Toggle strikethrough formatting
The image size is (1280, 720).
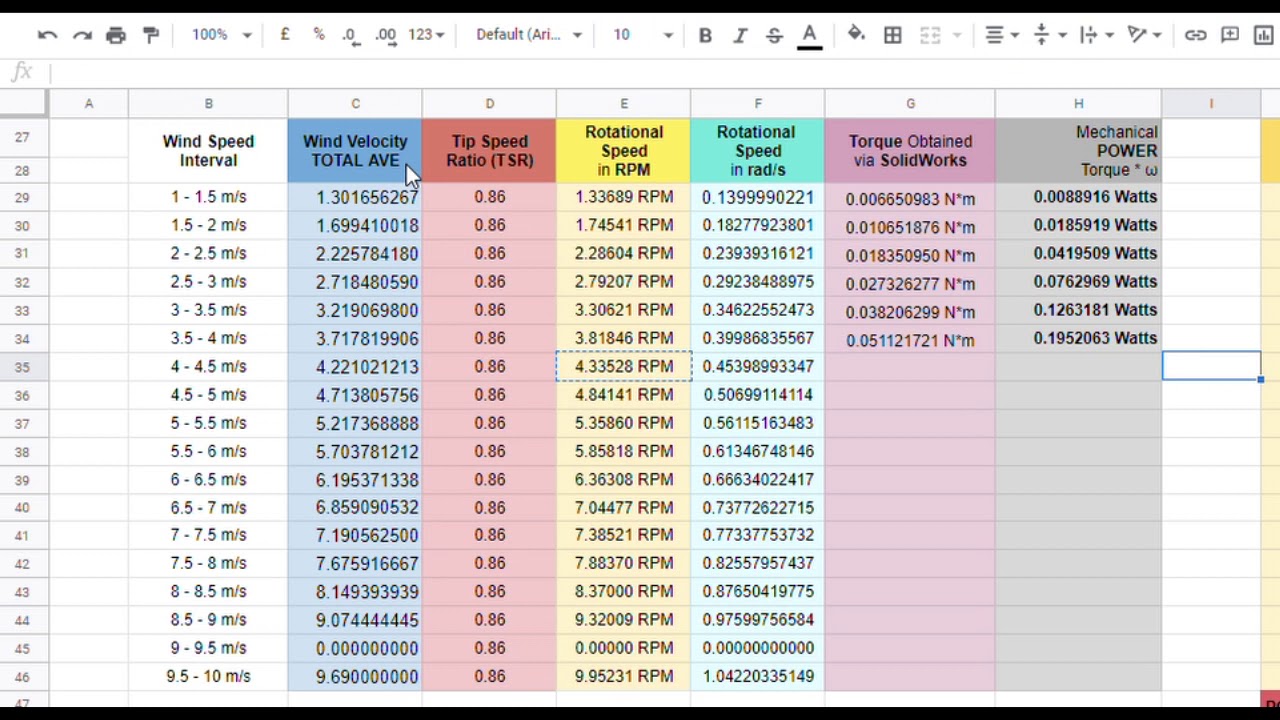pos(774,35)
